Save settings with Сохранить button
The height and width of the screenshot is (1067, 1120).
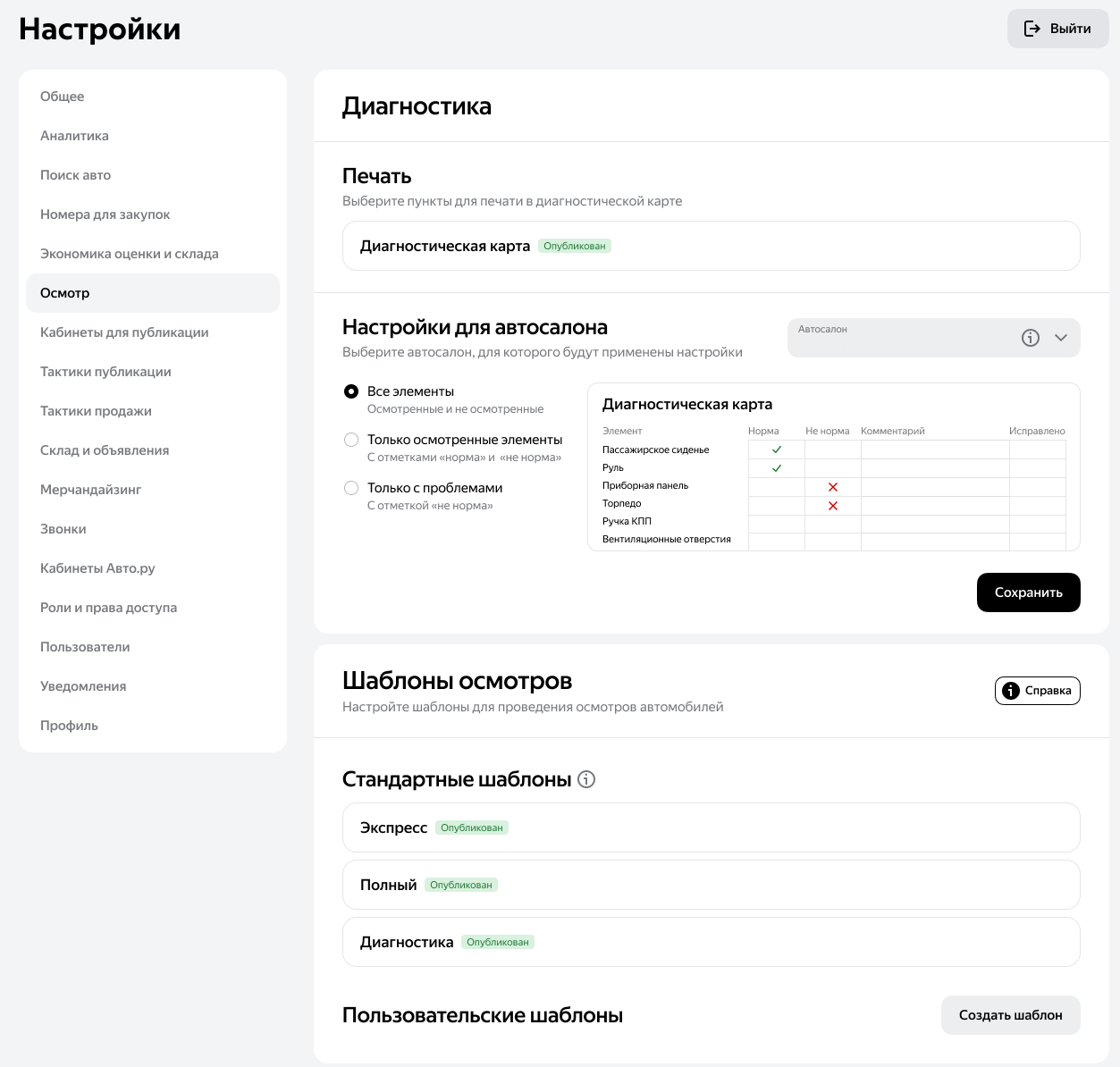pos(1029,592)
